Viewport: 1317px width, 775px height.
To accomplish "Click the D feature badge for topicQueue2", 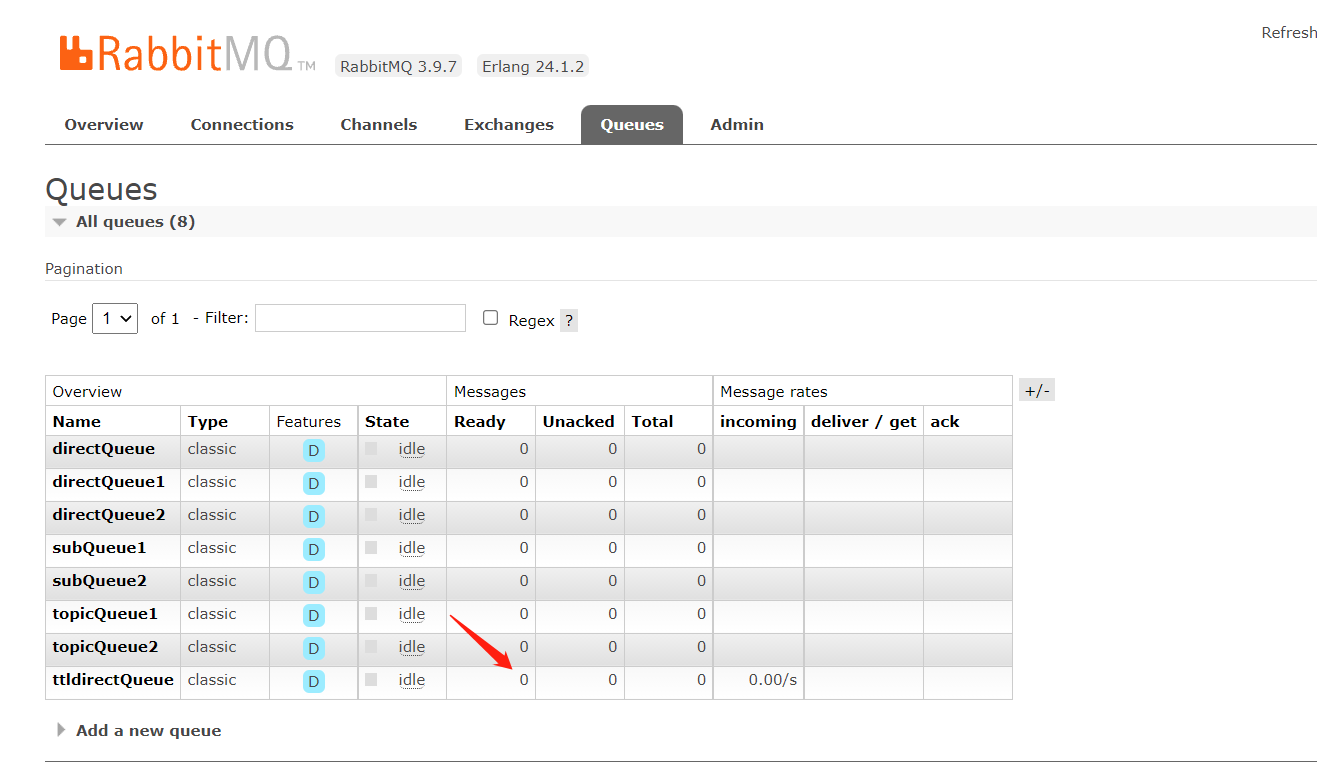I will (314, 649).
